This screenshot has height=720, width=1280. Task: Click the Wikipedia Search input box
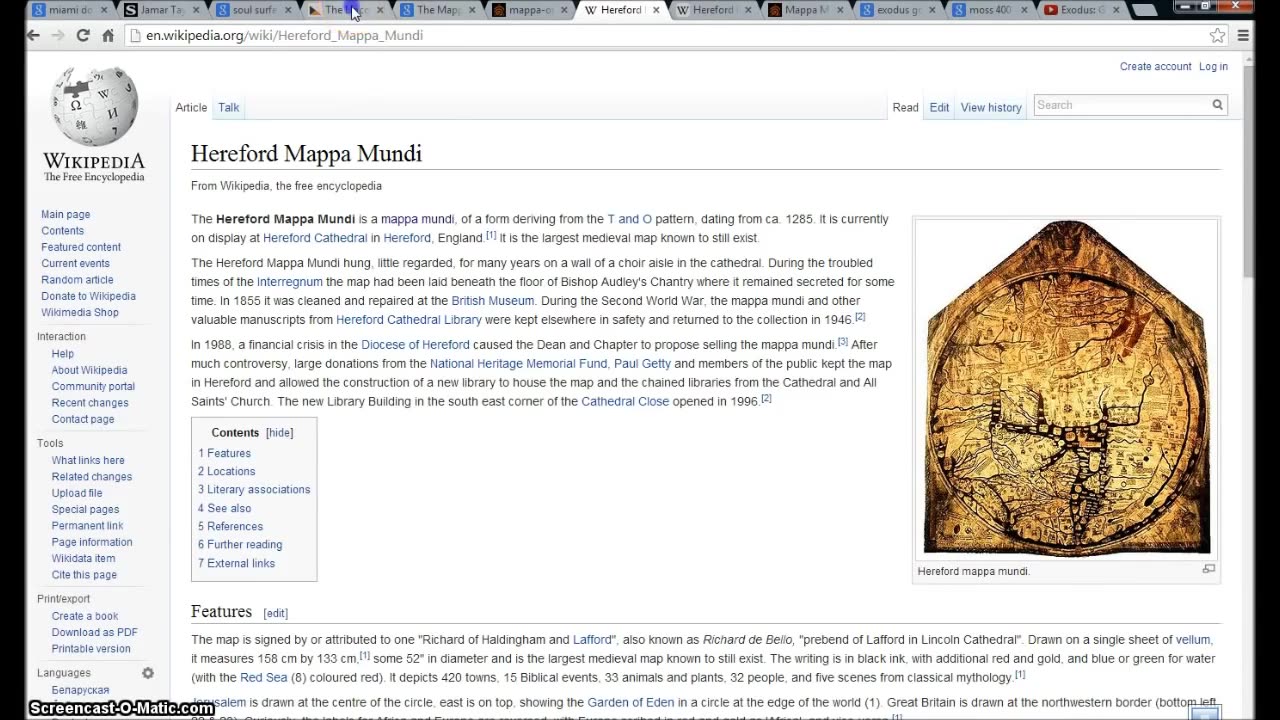(1121, 105)
